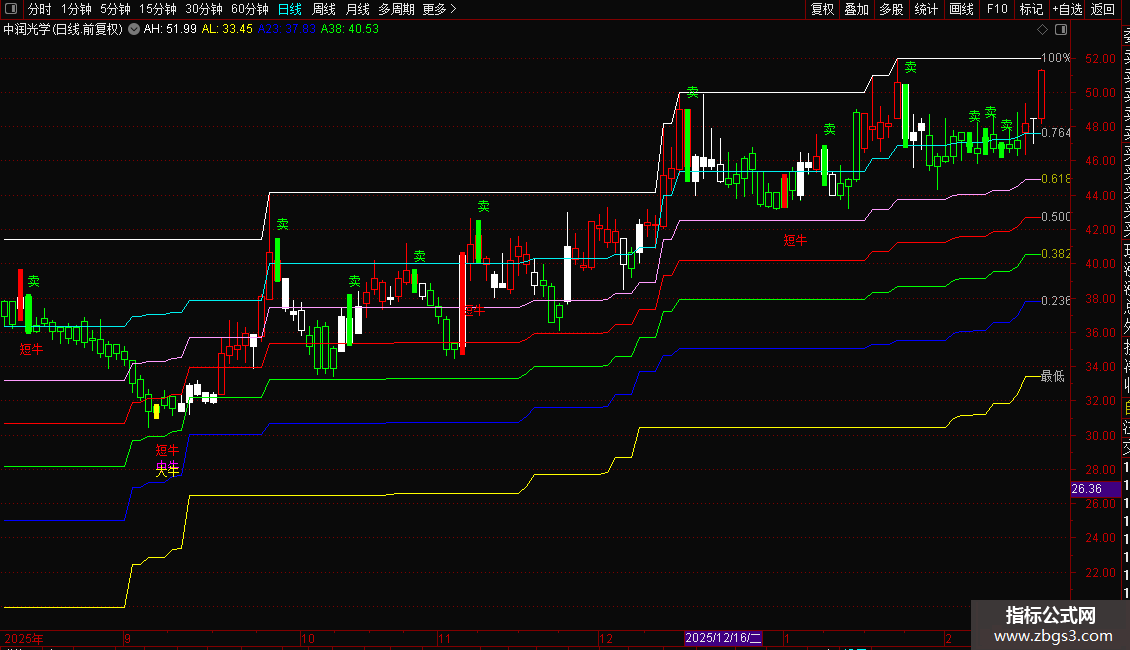Toggle the right info panel icon

point(1061,30)
